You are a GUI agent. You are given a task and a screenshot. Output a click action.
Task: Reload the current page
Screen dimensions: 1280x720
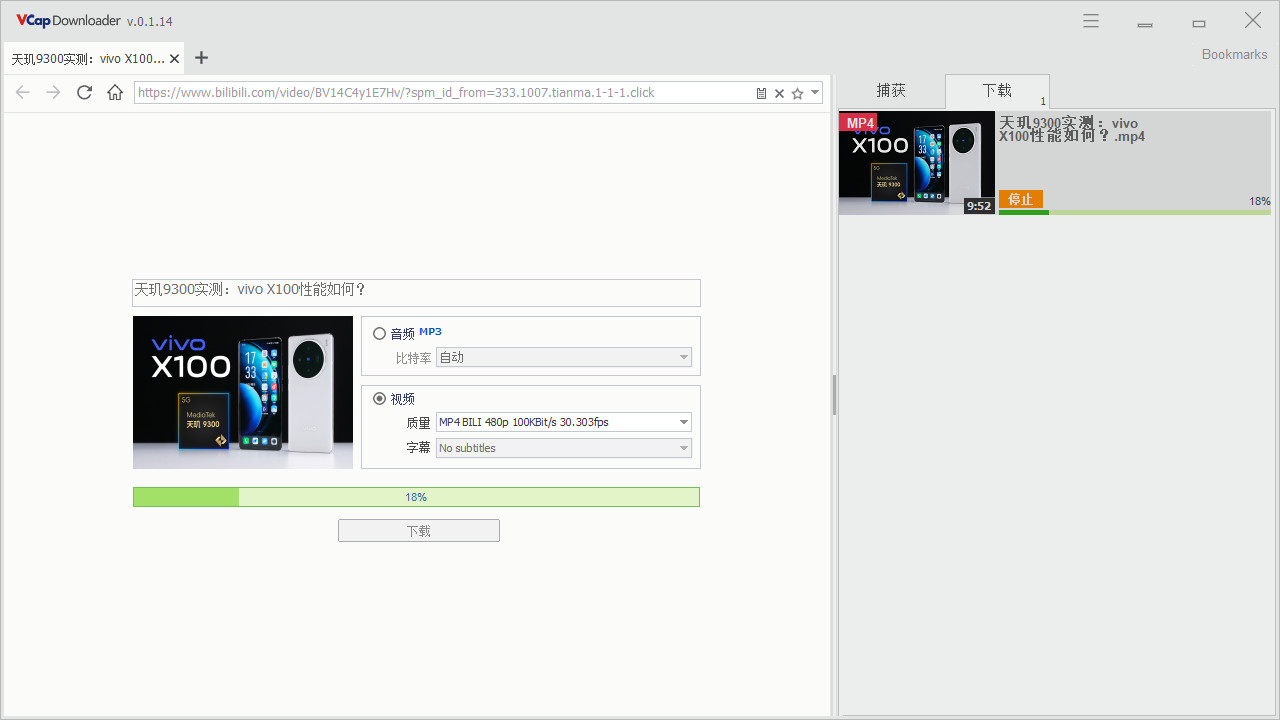85,93
